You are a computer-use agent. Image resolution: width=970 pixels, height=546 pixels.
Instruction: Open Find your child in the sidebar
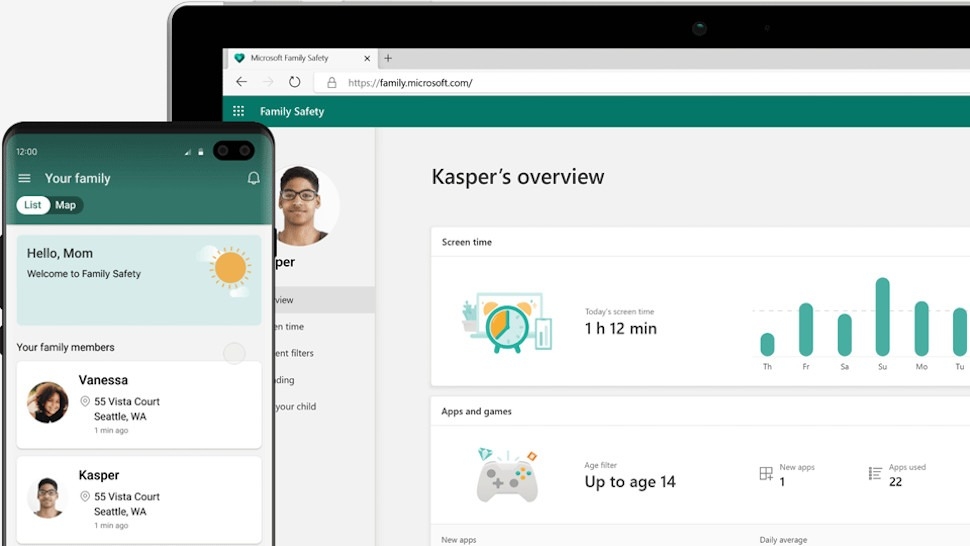(325, 406)
